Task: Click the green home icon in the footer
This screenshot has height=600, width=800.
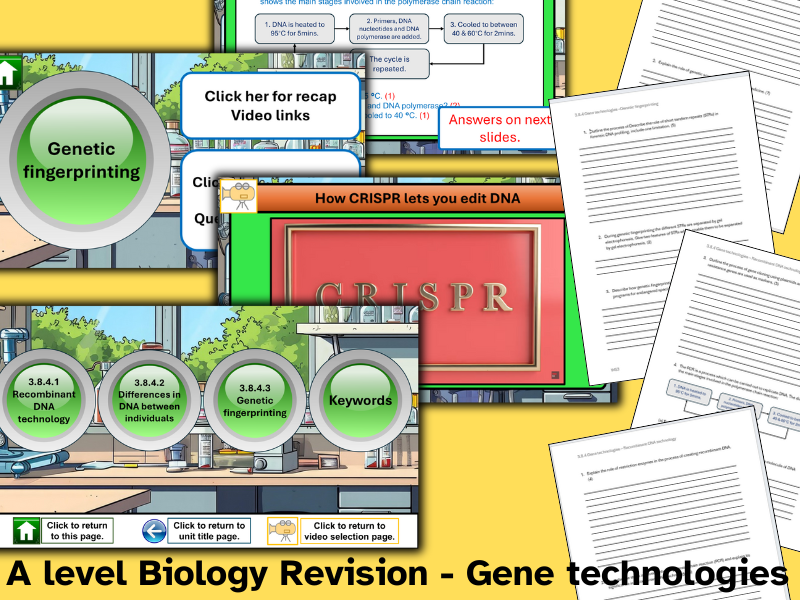Action: [26, 528]
